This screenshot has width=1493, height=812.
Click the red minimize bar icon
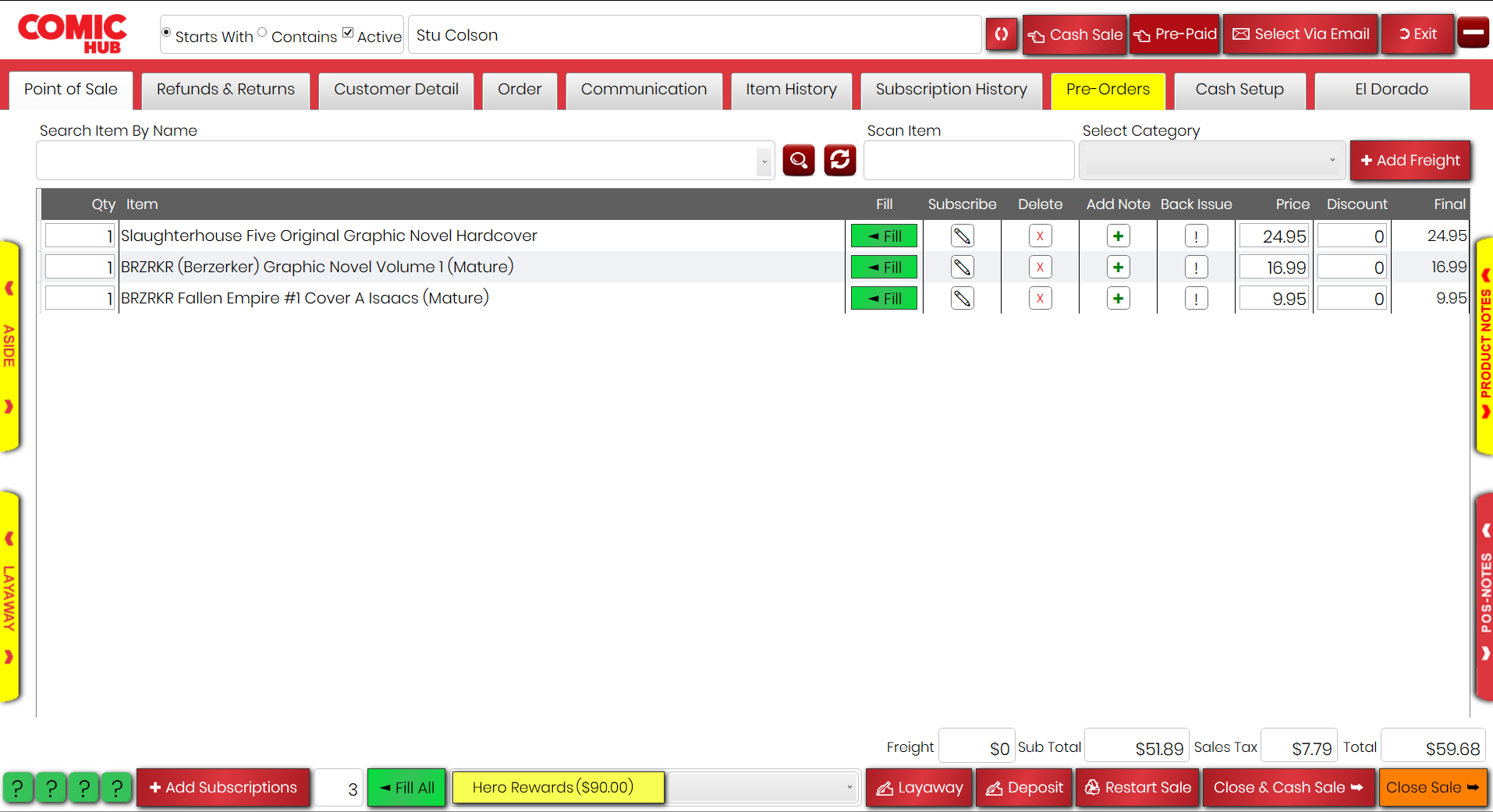(x=1473, y=33)
